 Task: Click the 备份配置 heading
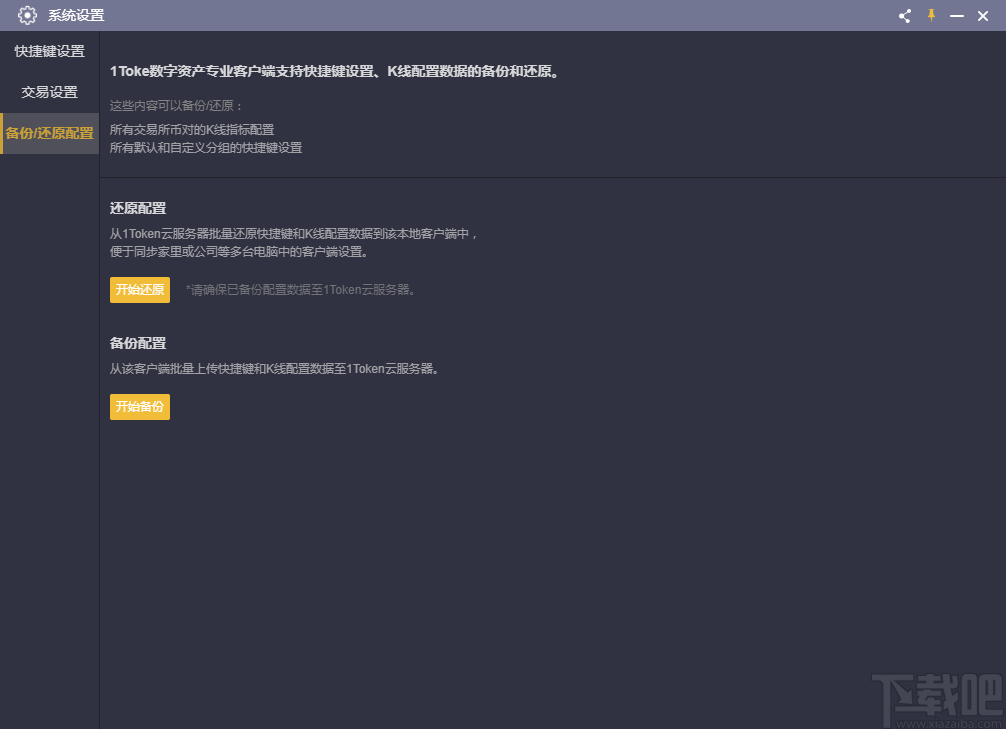pos(138,343)
